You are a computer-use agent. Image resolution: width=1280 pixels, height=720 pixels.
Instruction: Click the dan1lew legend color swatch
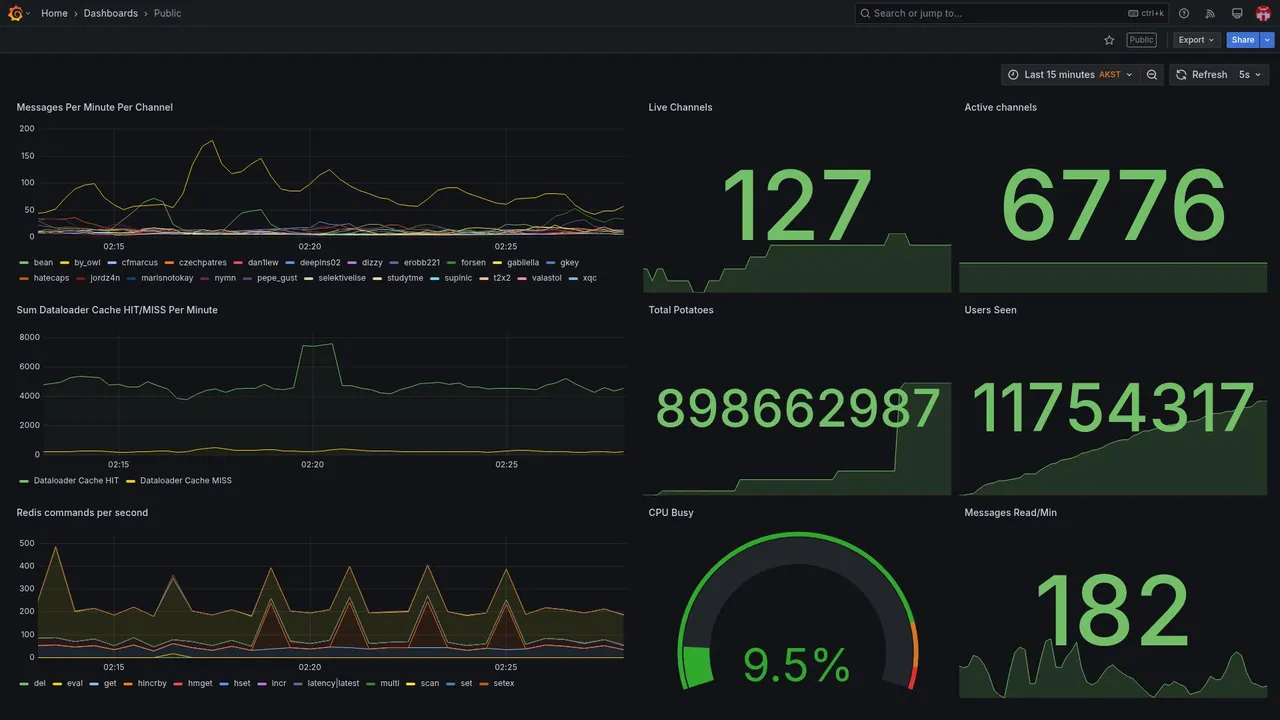239,263
